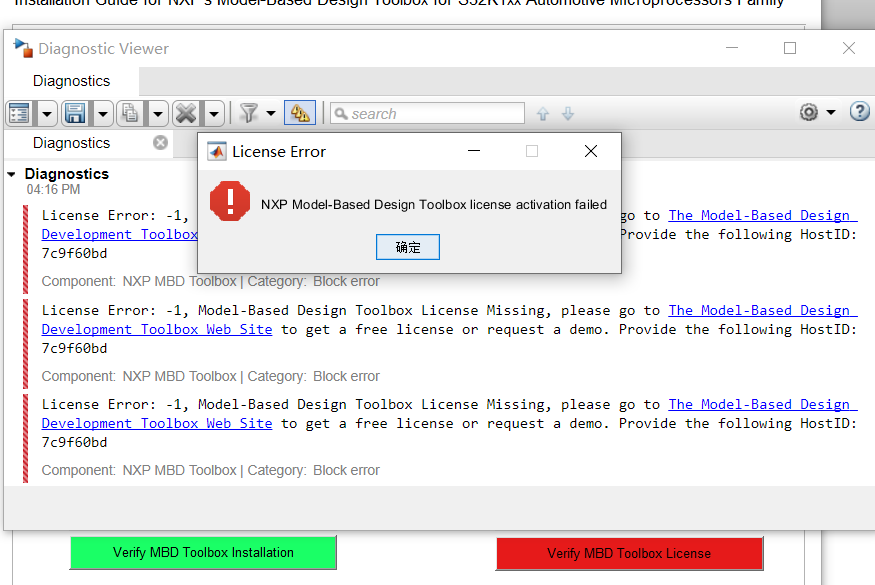This screenshot has height=585, width=875.
Task: Open the filter dropdown arrow
Action: (x=271, y=113)
